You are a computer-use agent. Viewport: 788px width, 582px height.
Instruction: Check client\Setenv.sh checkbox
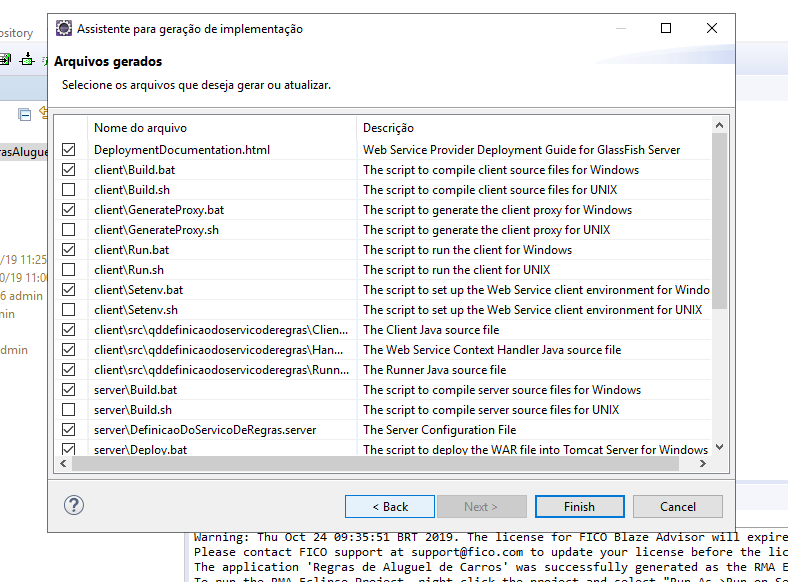pos(69,310)
